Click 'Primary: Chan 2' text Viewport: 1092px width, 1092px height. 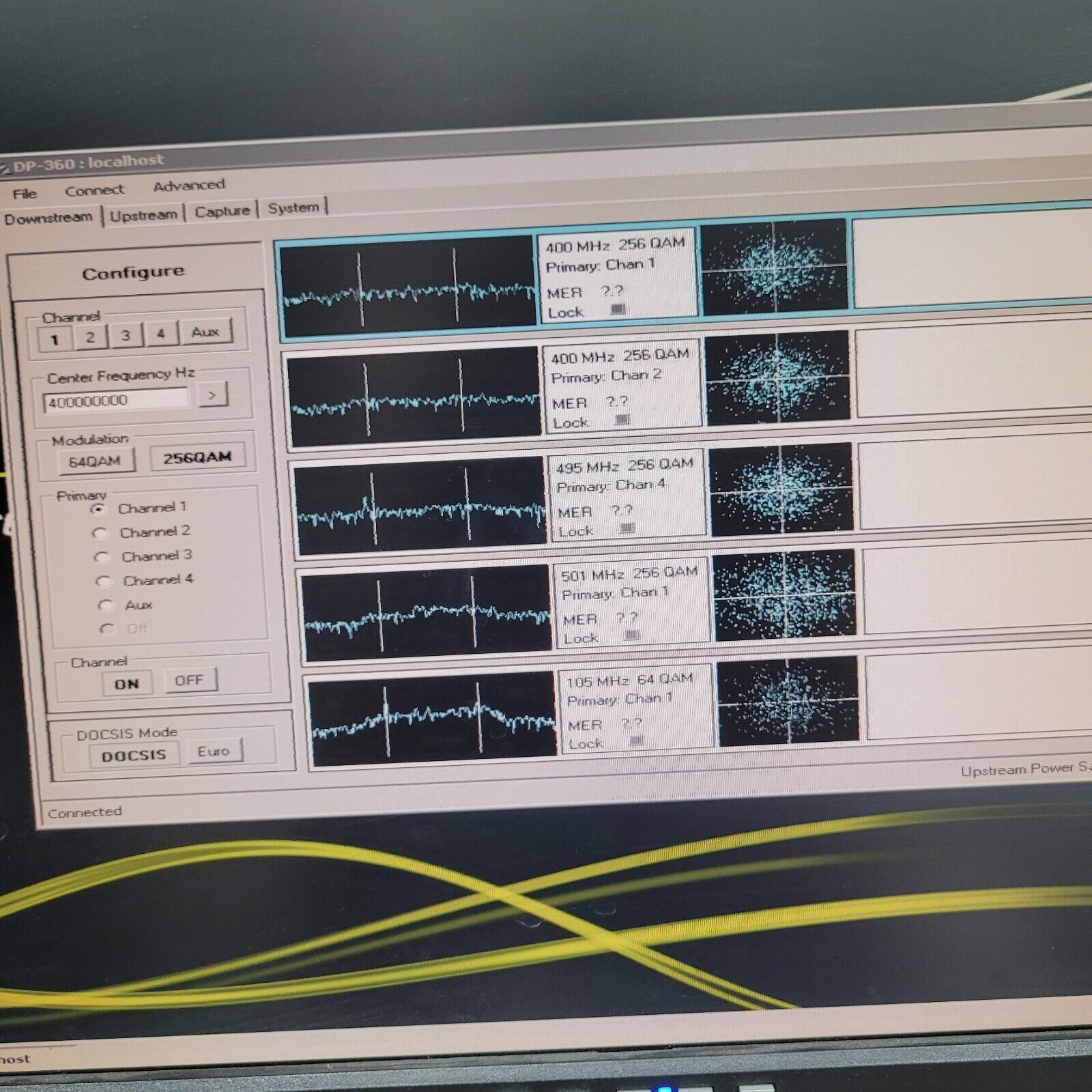[606, 376]
